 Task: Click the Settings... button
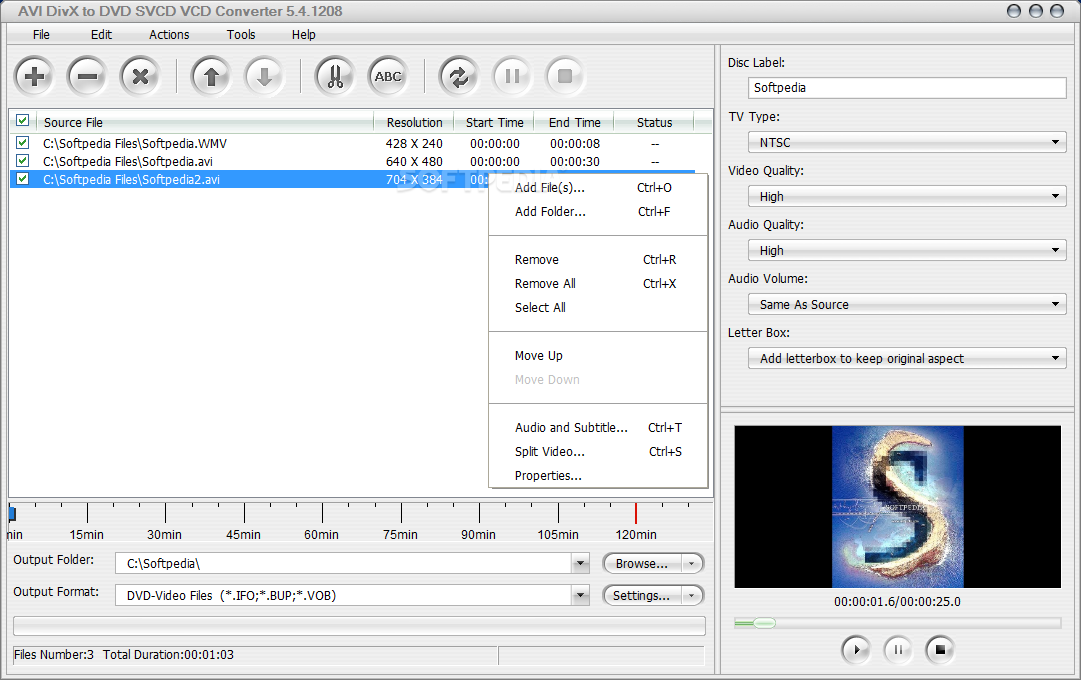(642, 595)
